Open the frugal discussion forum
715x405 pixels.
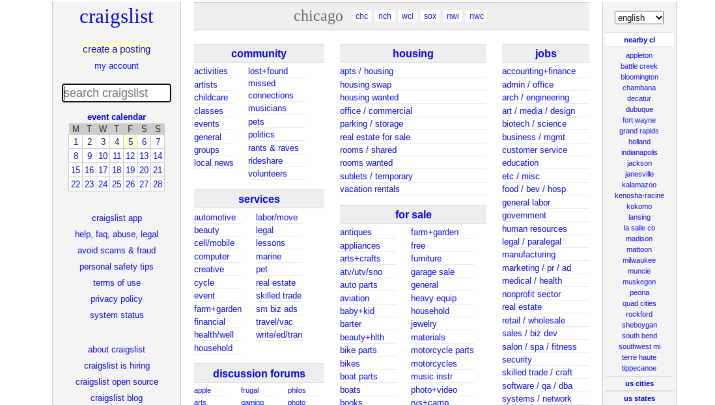click(250, 390)
